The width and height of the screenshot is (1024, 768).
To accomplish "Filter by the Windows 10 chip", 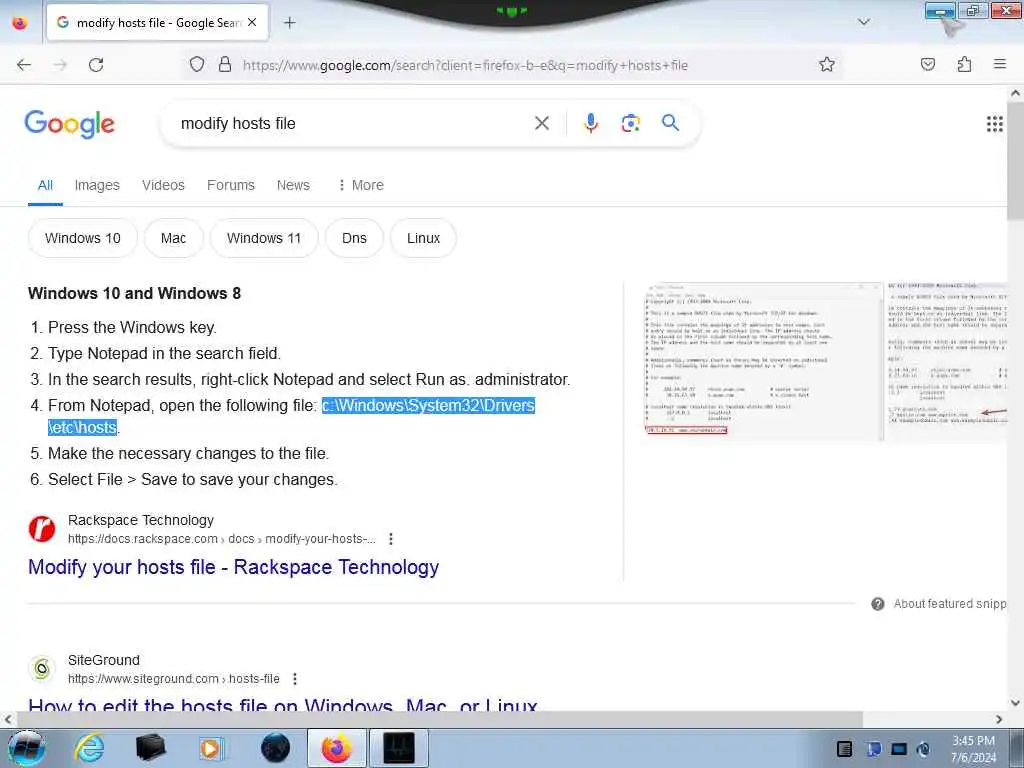I will [83, 238].
